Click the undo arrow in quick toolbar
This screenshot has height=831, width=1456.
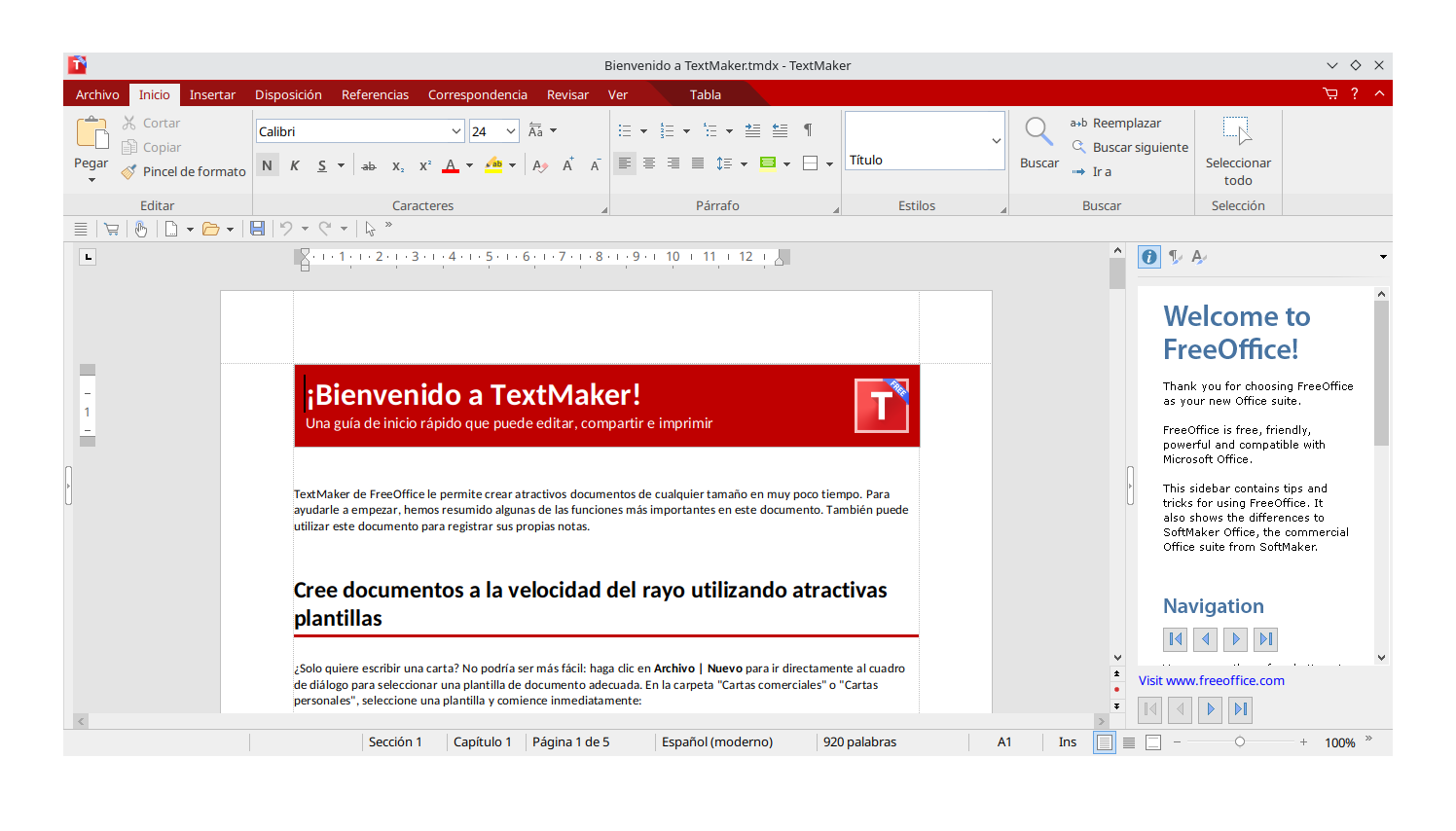pos(286,229)
